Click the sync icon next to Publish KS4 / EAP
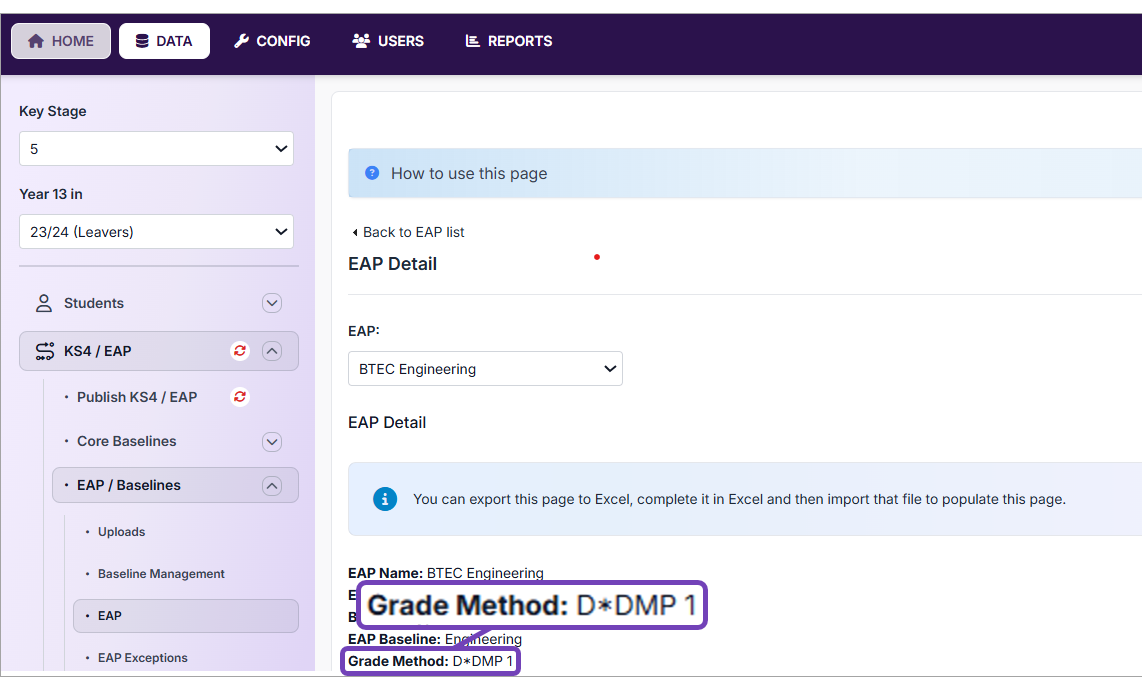Image resolution: width=1142 pixels, height=677 pixels. coord(239,397)
